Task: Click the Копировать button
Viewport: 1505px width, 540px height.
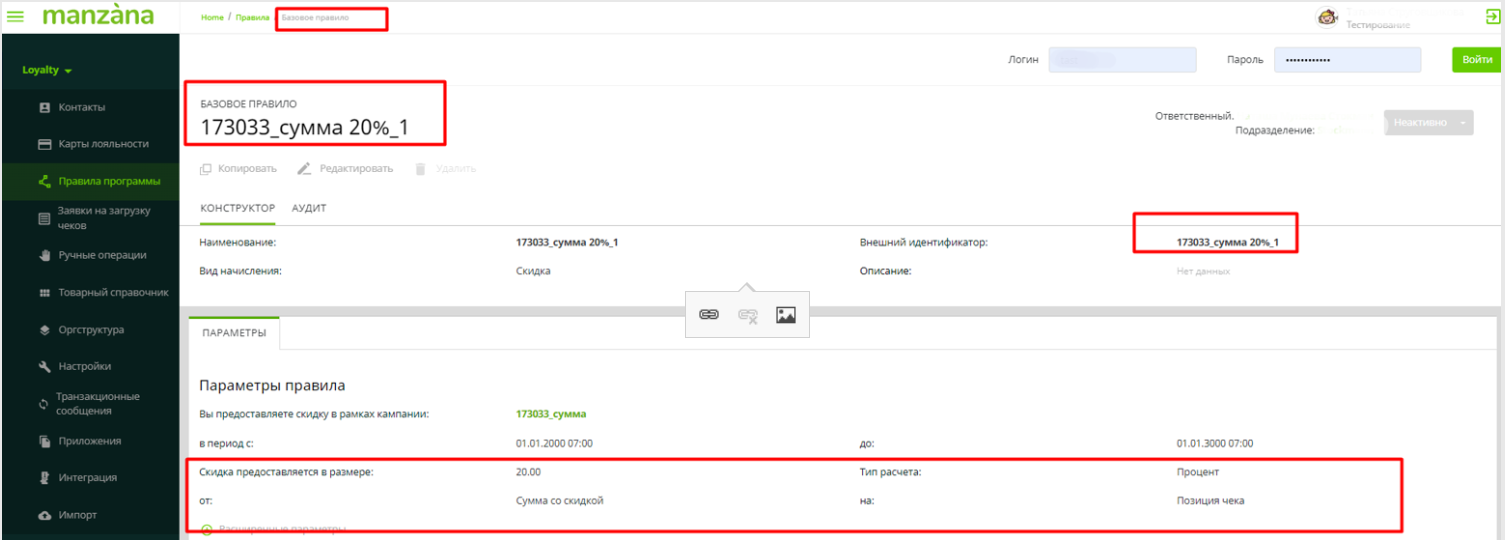Action: point(239,169)
